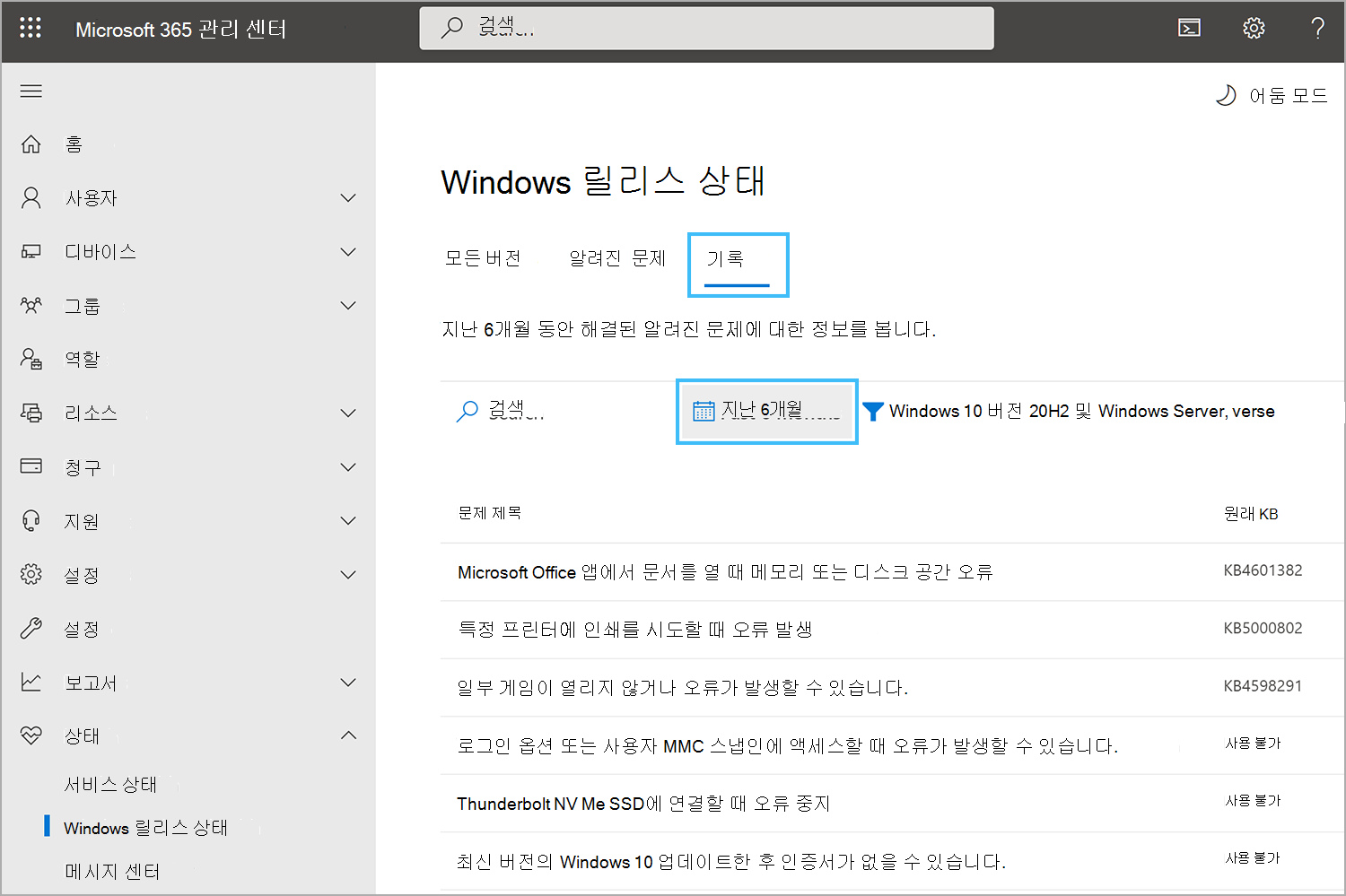
Task: Collapse the 상태 section chevron
Action: 348,735
